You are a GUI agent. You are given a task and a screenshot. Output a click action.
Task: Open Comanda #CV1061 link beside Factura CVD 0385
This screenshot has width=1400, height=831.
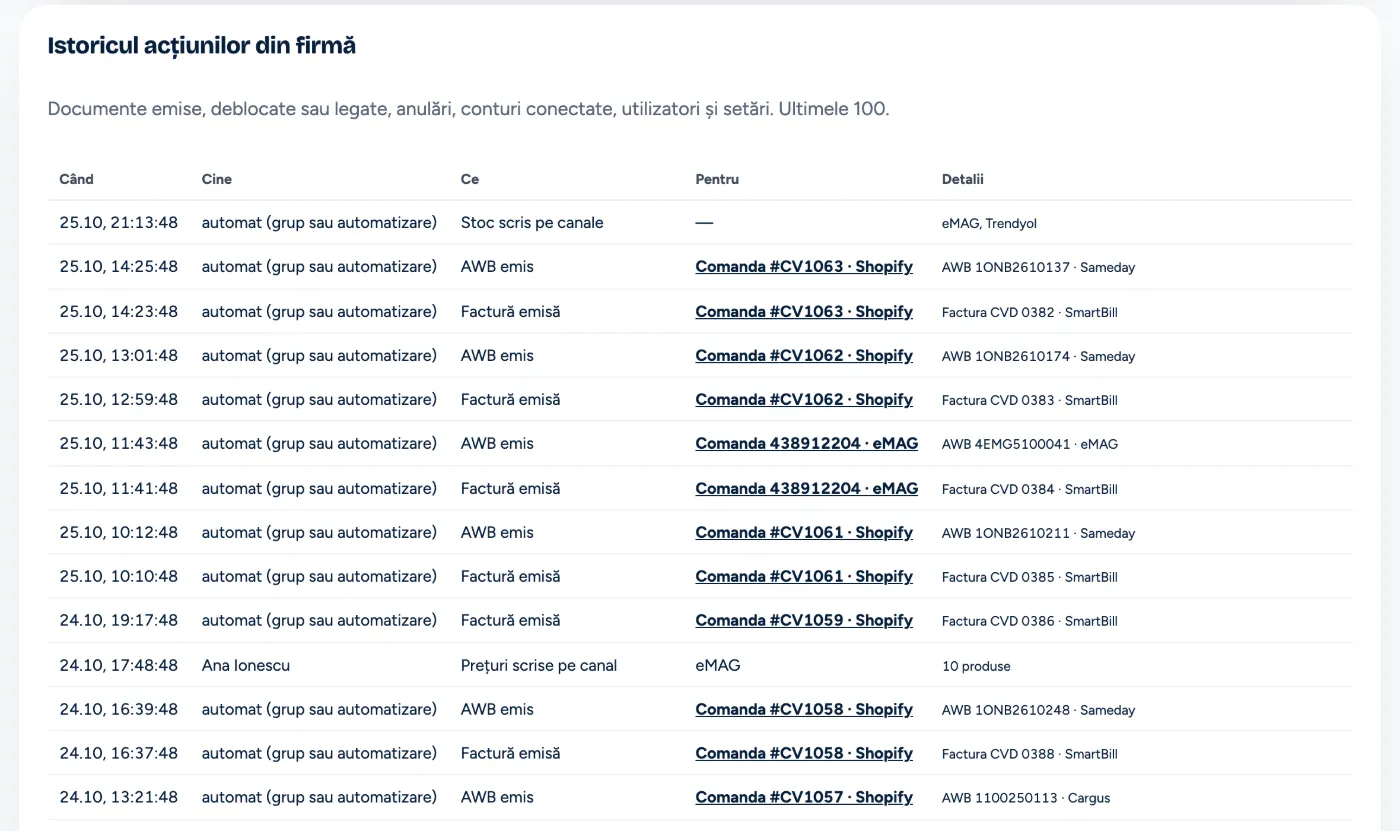(x=804, y=576)
